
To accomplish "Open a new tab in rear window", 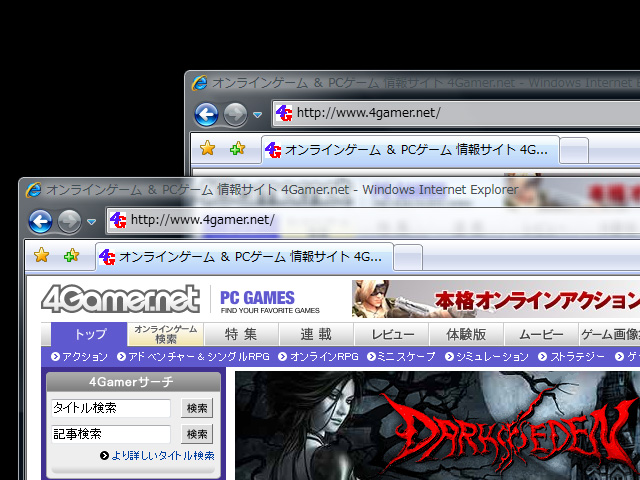I will coord(574,151).
